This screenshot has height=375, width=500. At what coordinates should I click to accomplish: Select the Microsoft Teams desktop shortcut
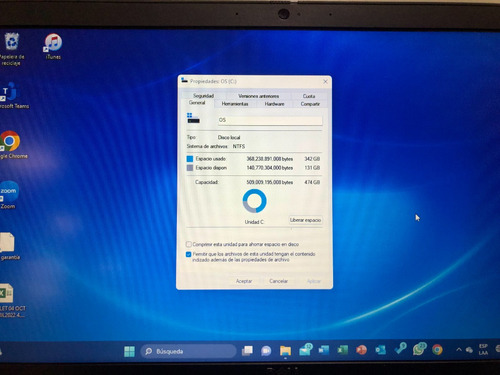tap(12, 96)
